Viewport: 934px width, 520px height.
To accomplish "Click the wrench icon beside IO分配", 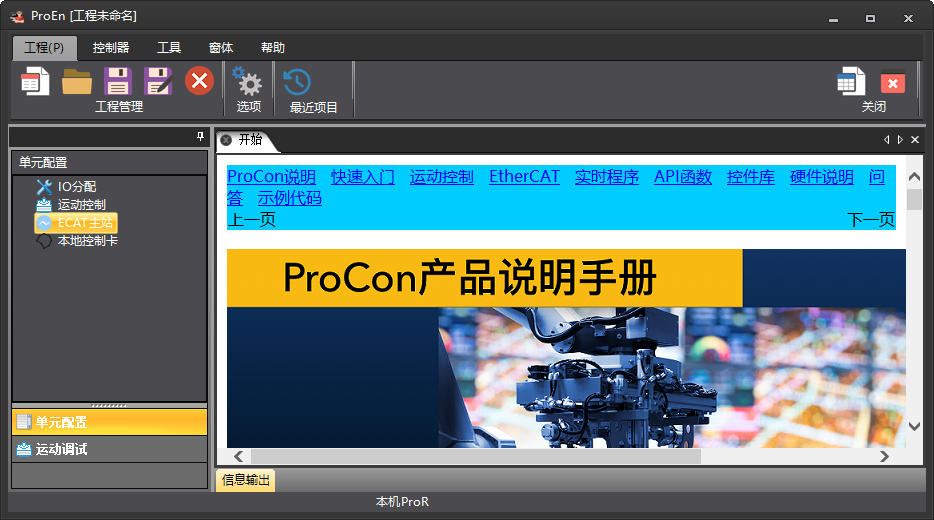I will click(x=44, y=187).
